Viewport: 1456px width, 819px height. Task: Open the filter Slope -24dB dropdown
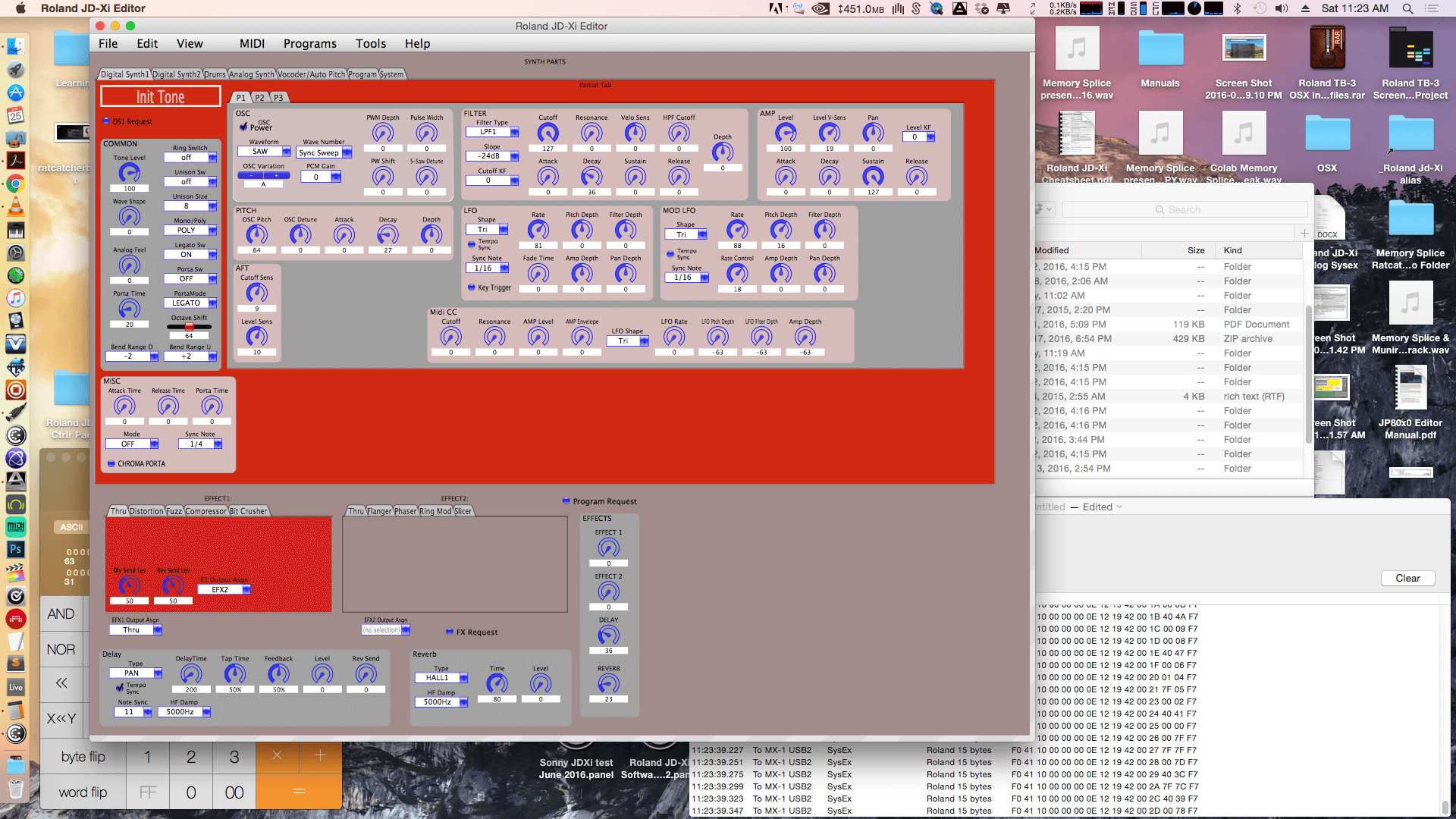(x=492, y=156)
